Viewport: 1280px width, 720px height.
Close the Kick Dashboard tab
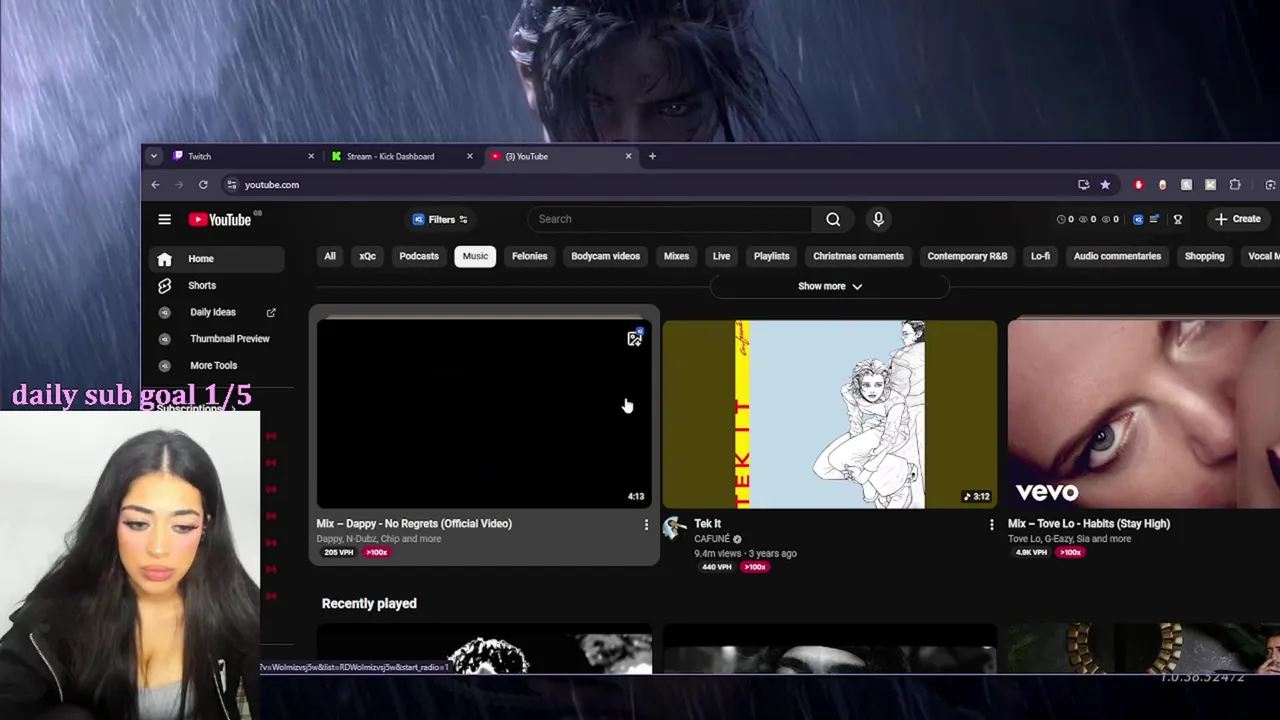(x=469, y=156)
